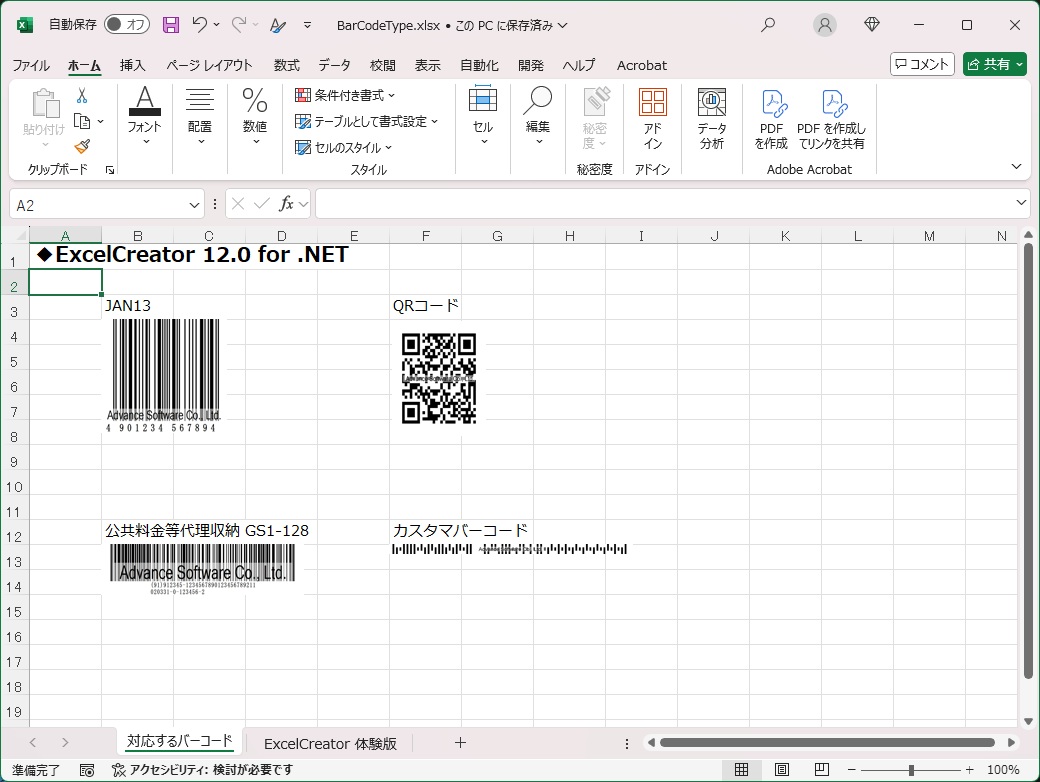The height and width of the screenshot is (782, 1040).
Task: Click the コメント button
Action: click(922, 64)
